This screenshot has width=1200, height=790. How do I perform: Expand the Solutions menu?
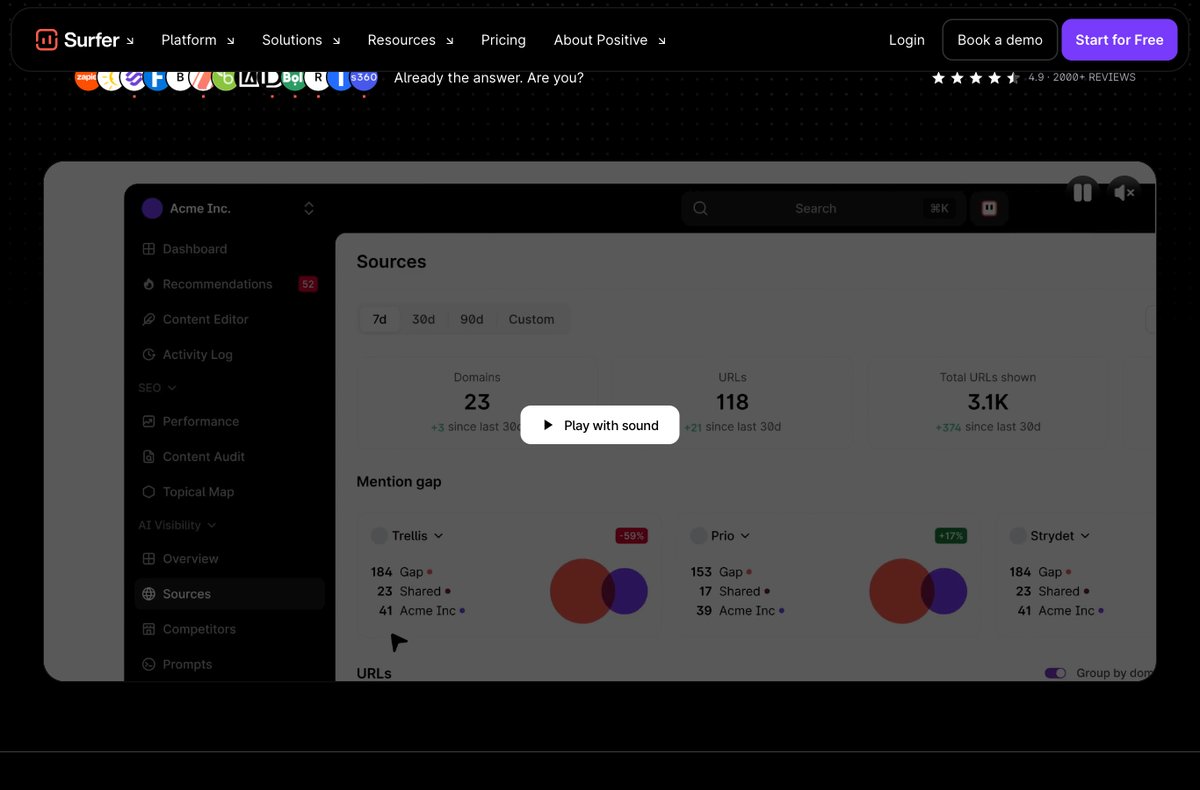[x=301, y=40]
